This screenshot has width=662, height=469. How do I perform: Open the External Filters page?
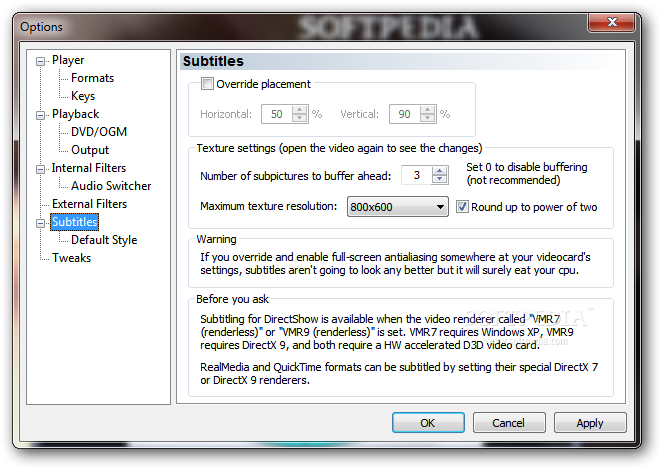tap(90, 204)
